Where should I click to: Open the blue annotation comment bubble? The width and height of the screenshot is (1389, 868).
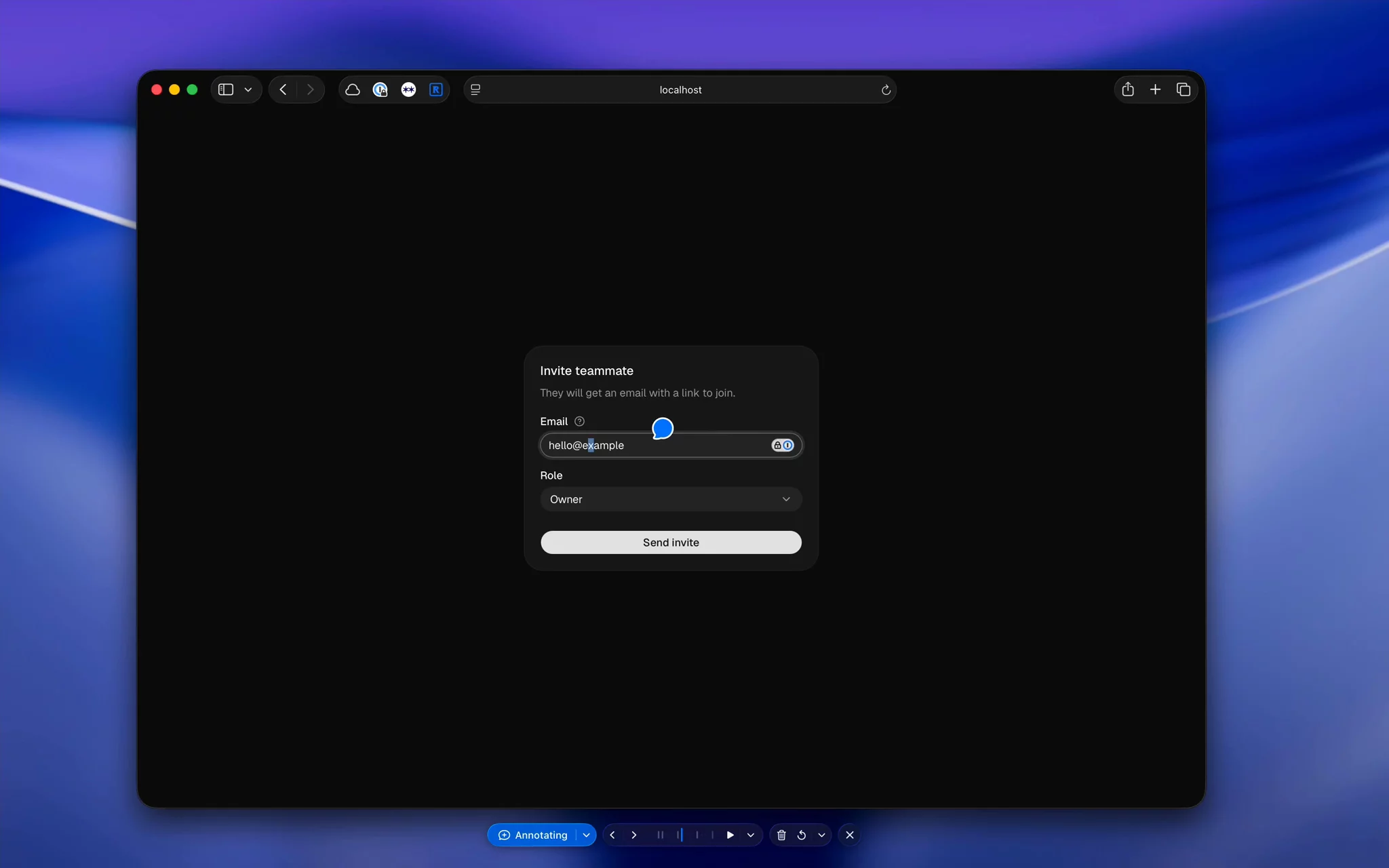coord(663,428)
